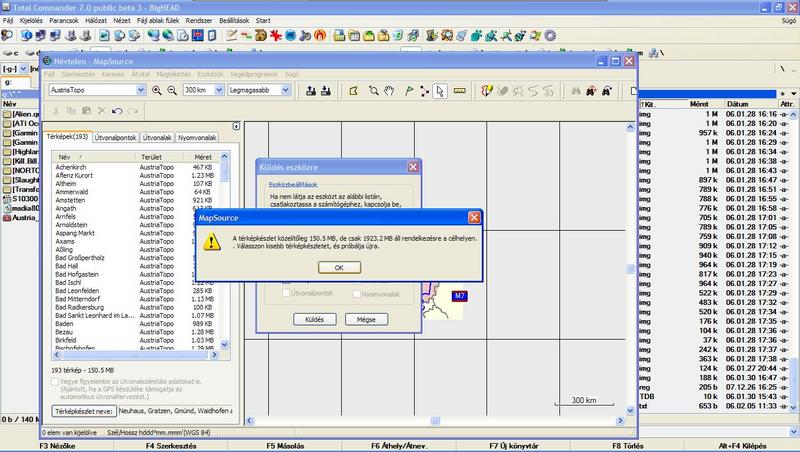Click the zoom out magnifier in MapSource toolbar

(x=171, y=91)
